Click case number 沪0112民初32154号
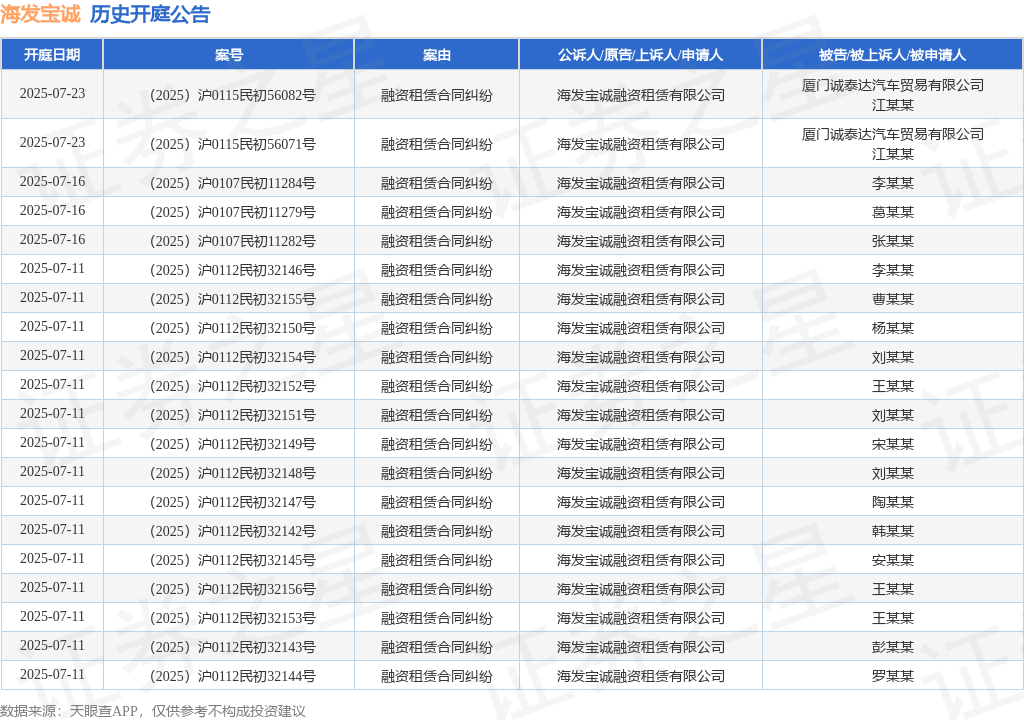 click(232, 357)
